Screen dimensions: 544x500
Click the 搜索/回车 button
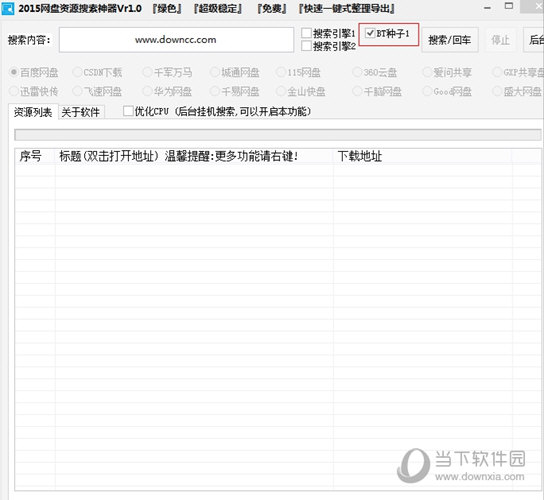click(450, 40)
